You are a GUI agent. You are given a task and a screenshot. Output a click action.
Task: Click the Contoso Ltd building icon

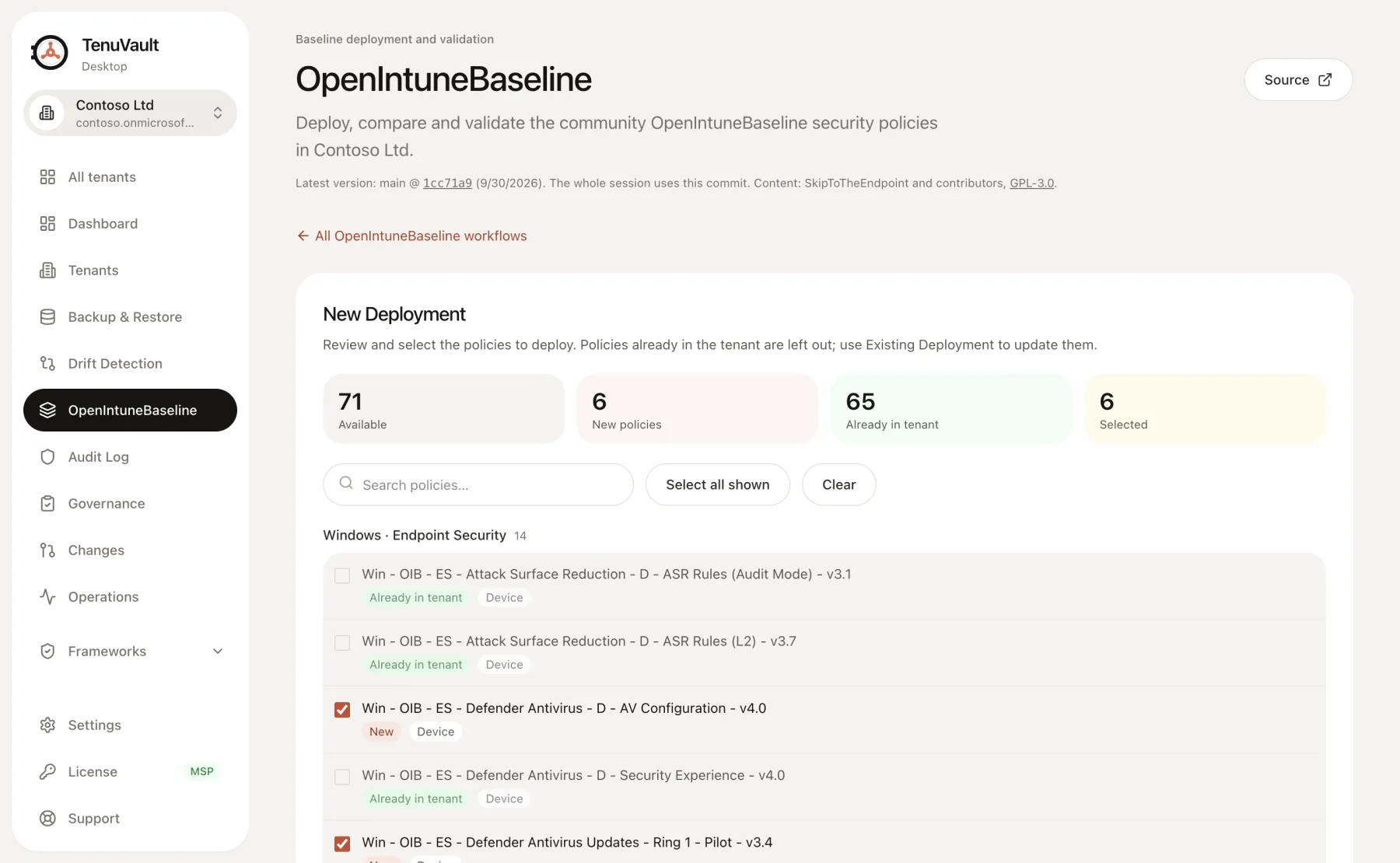(x=47, y=113)
